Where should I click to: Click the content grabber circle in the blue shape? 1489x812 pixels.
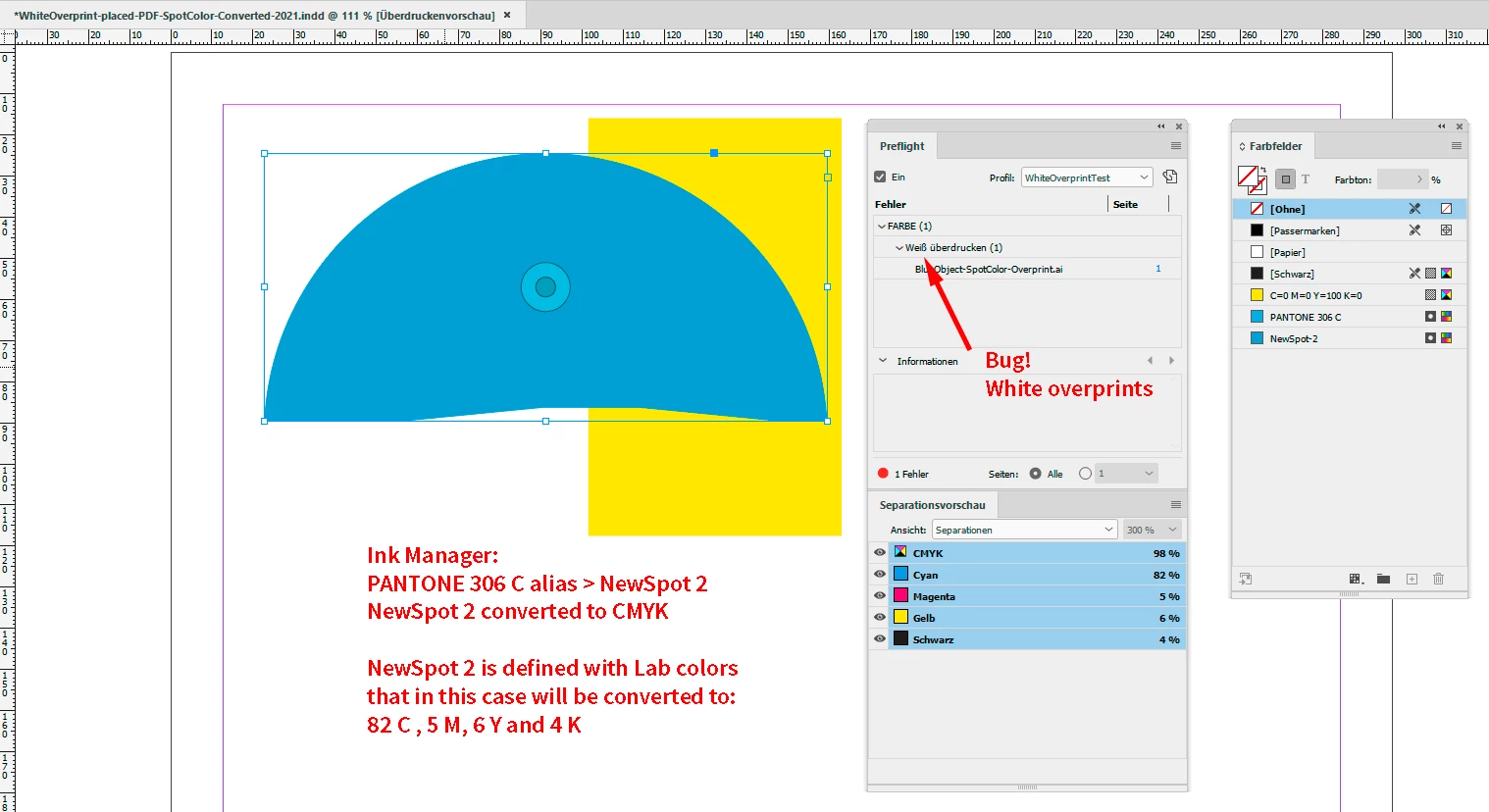545,287
